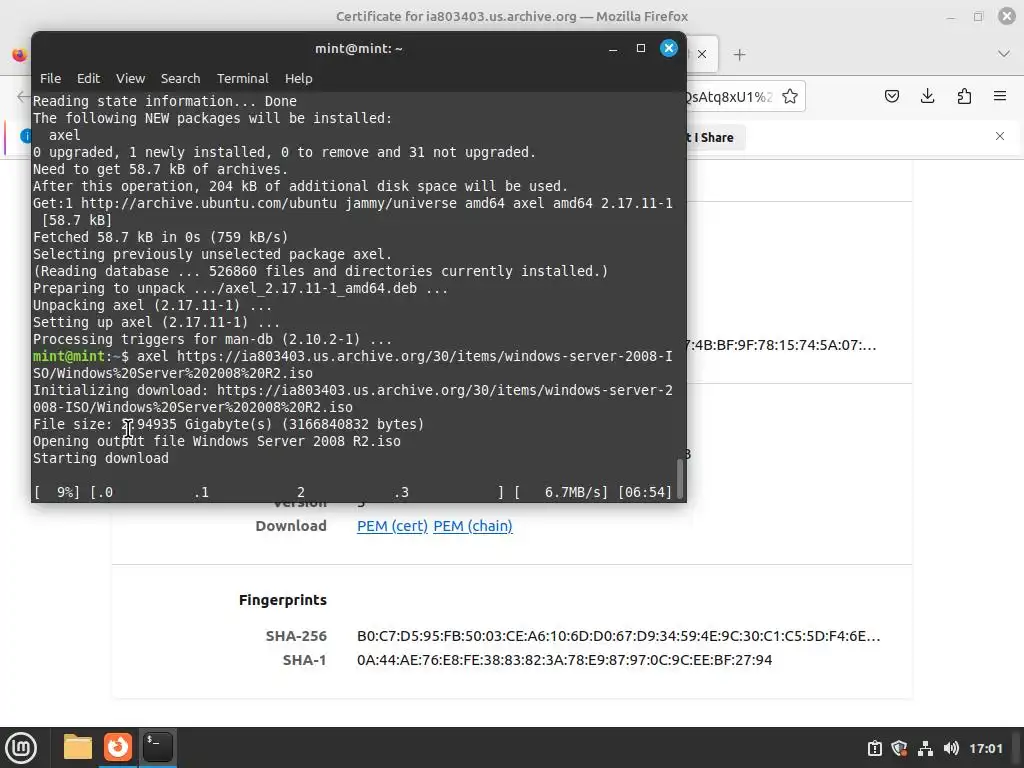Download the PEM (chain) file
The image size is (1024, 768).
473,526
